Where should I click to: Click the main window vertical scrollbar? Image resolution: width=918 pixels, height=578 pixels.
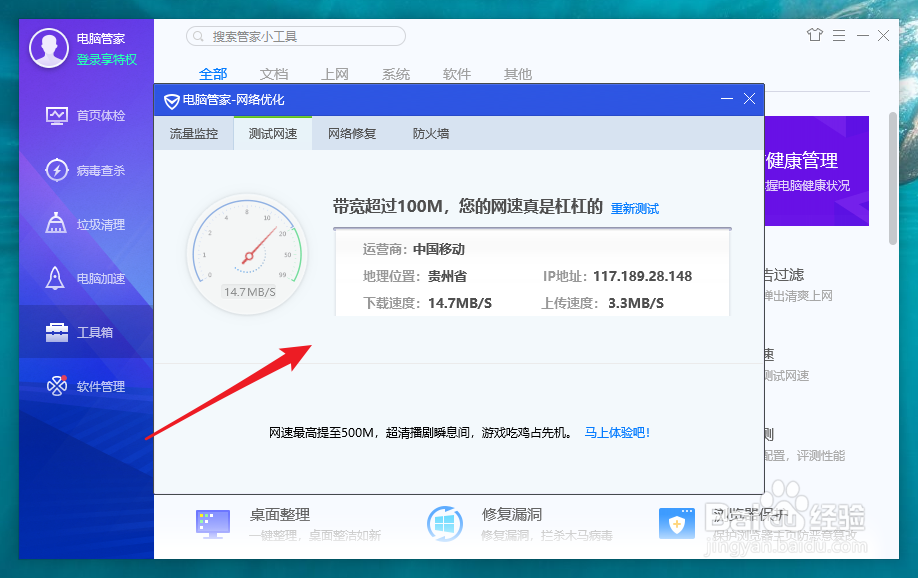893,179
